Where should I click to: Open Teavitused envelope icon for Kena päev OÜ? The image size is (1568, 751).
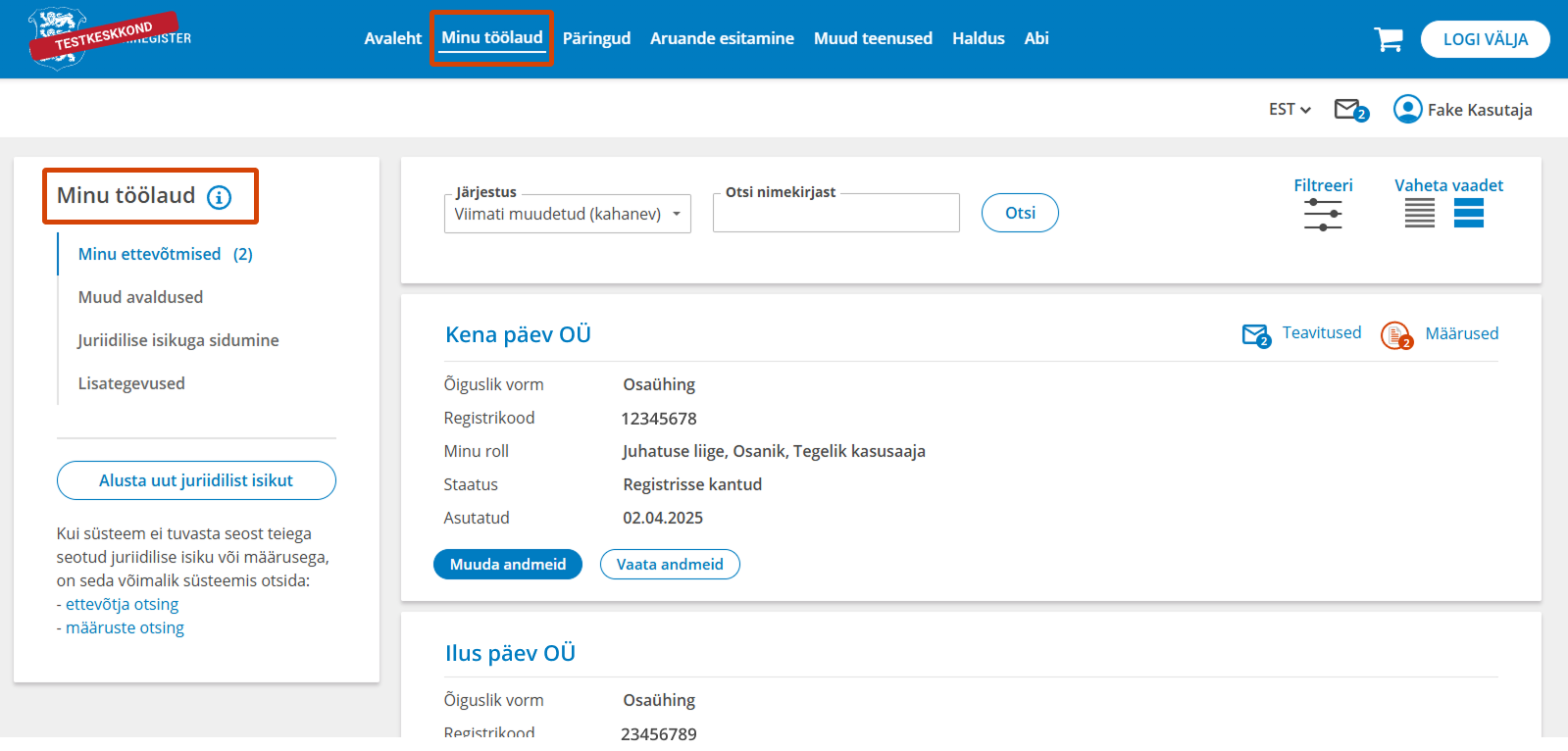[x=1255, y=335]
